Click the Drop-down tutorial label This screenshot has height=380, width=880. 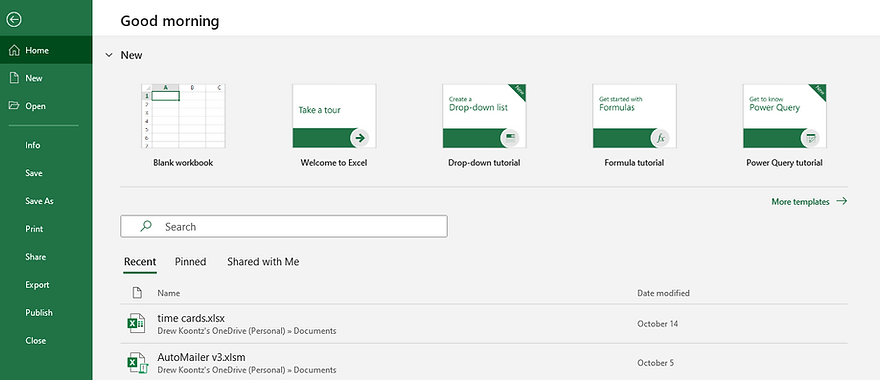coord(484,163)
